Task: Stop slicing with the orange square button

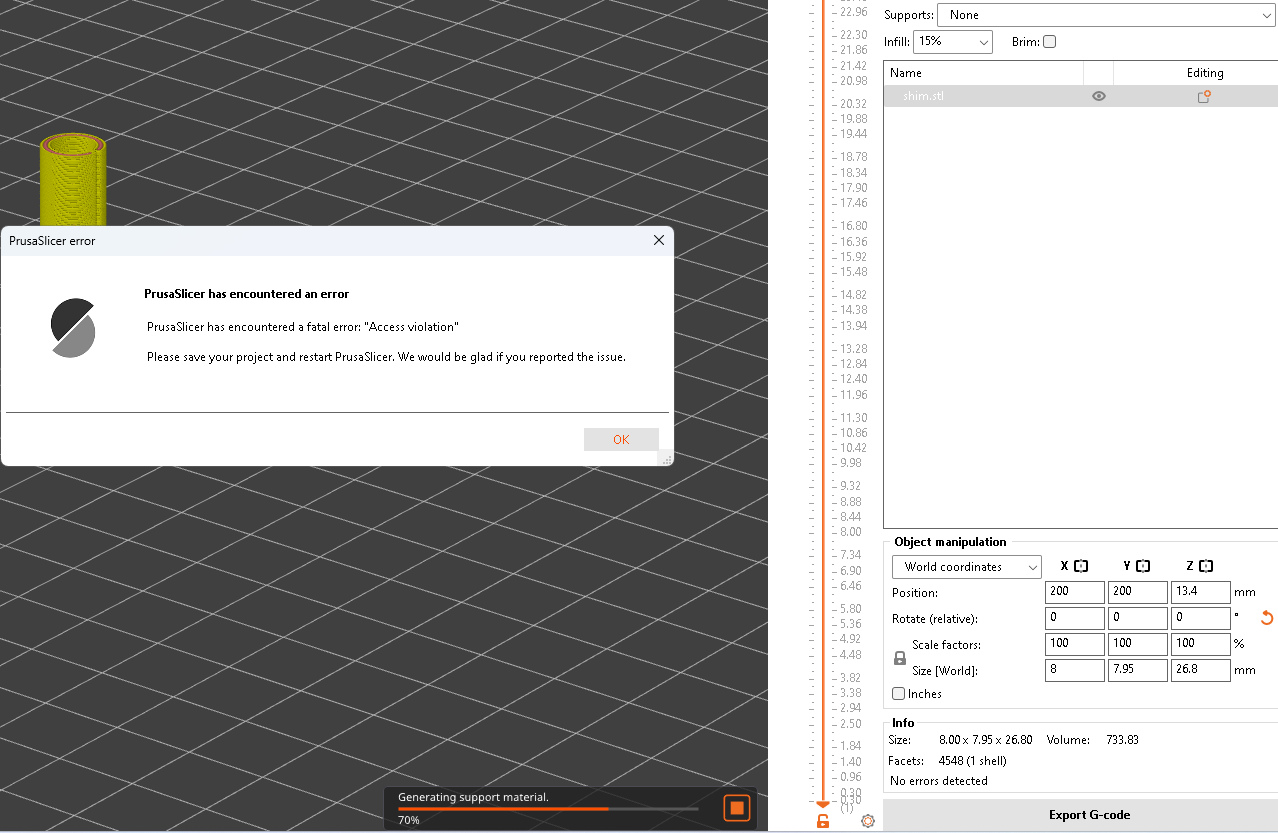Action: point(736,807)
